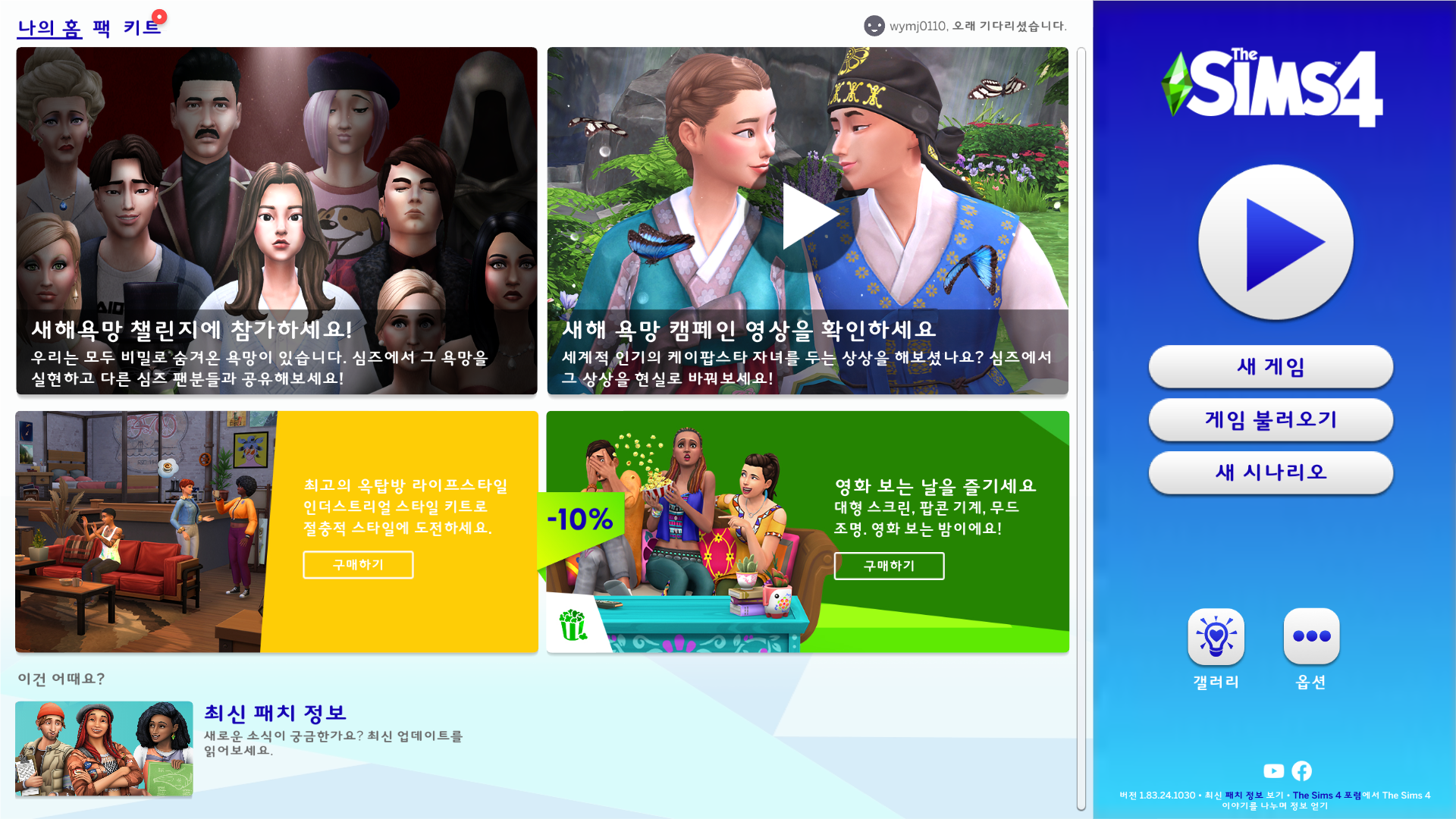Click the 게임 불러오기 button
The height and width of the screenshot is (819, 1456).
[1270, 419]
